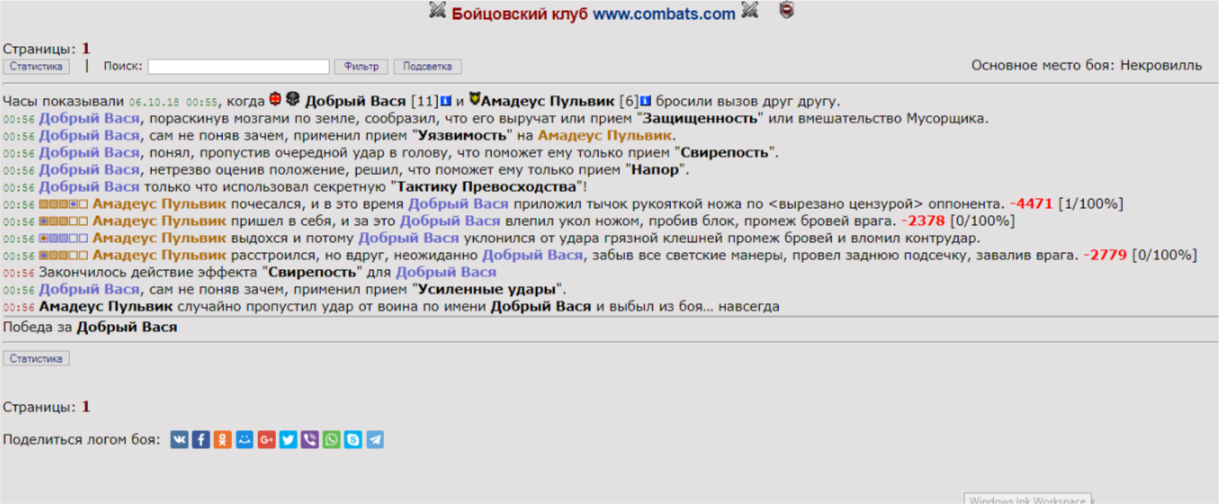Focus the Поиск search field
The image size is (1219, 504).
point(239,67)
